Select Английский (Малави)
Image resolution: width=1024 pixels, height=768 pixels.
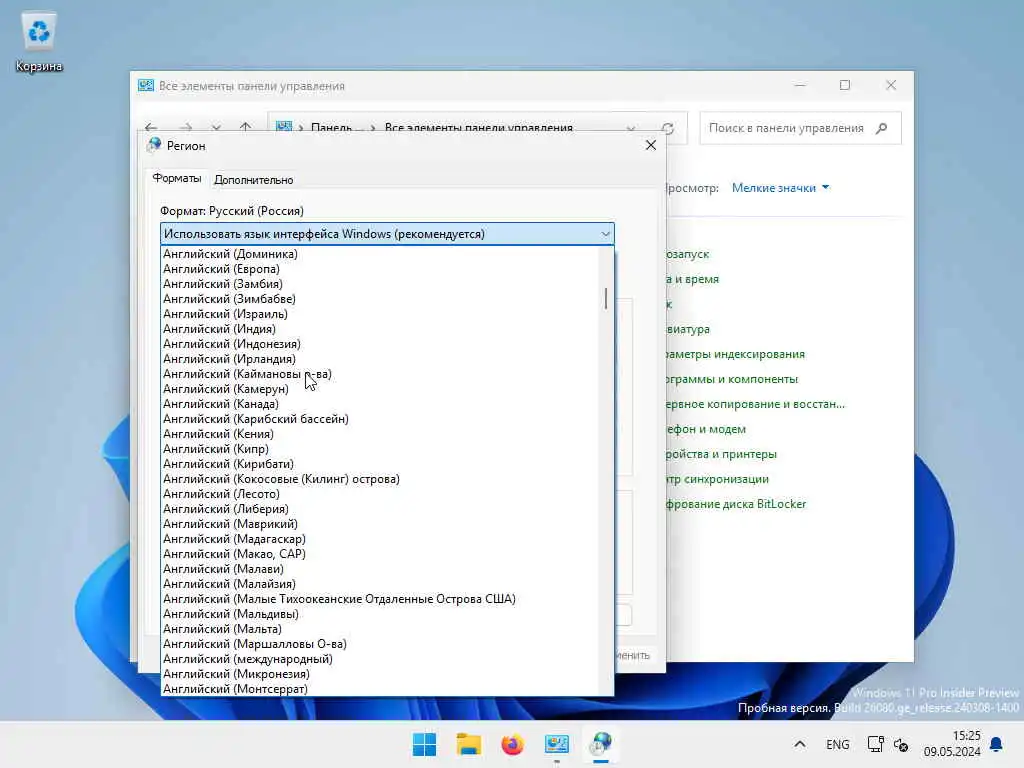[x=379, y=569]
